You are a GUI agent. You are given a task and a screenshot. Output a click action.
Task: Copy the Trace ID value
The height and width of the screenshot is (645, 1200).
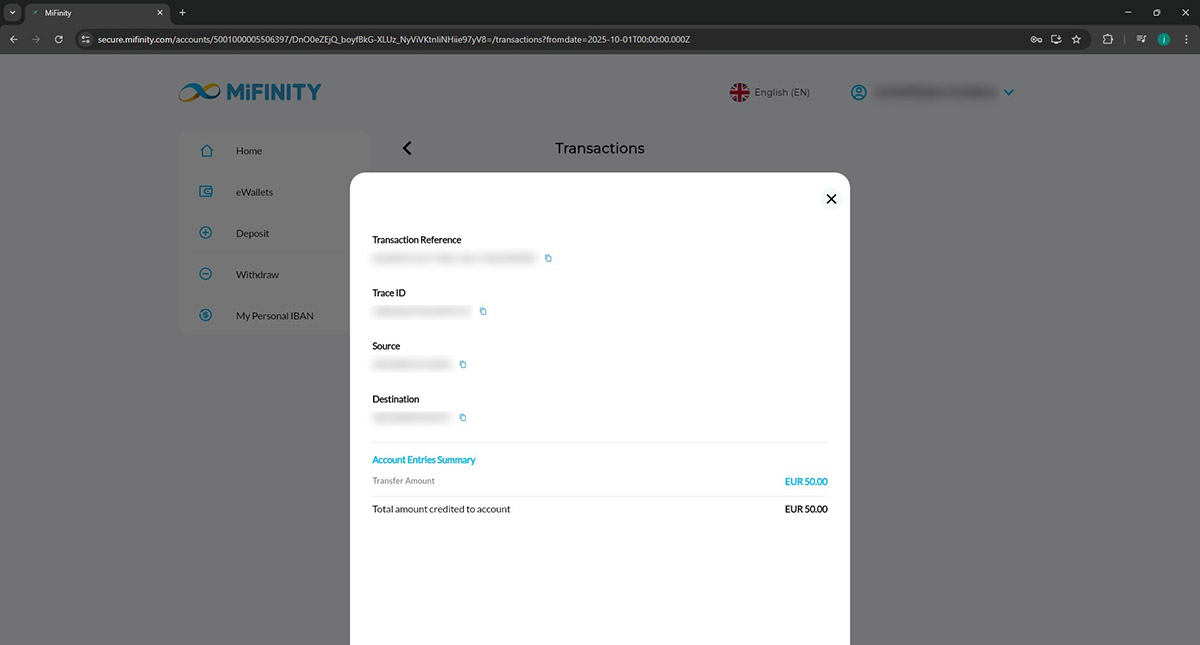(483, 311)
